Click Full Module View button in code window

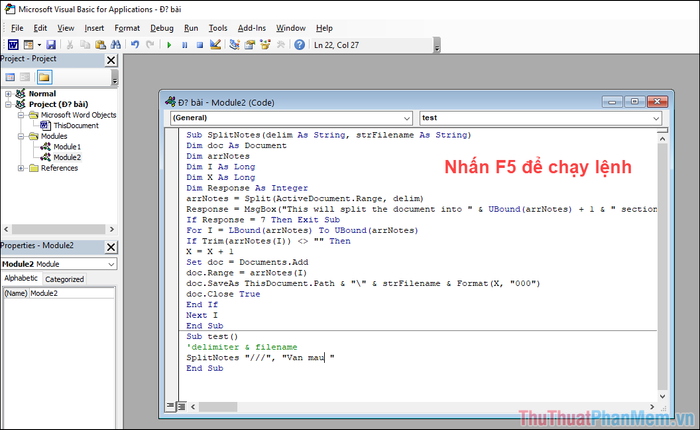[x=181, y=406]
